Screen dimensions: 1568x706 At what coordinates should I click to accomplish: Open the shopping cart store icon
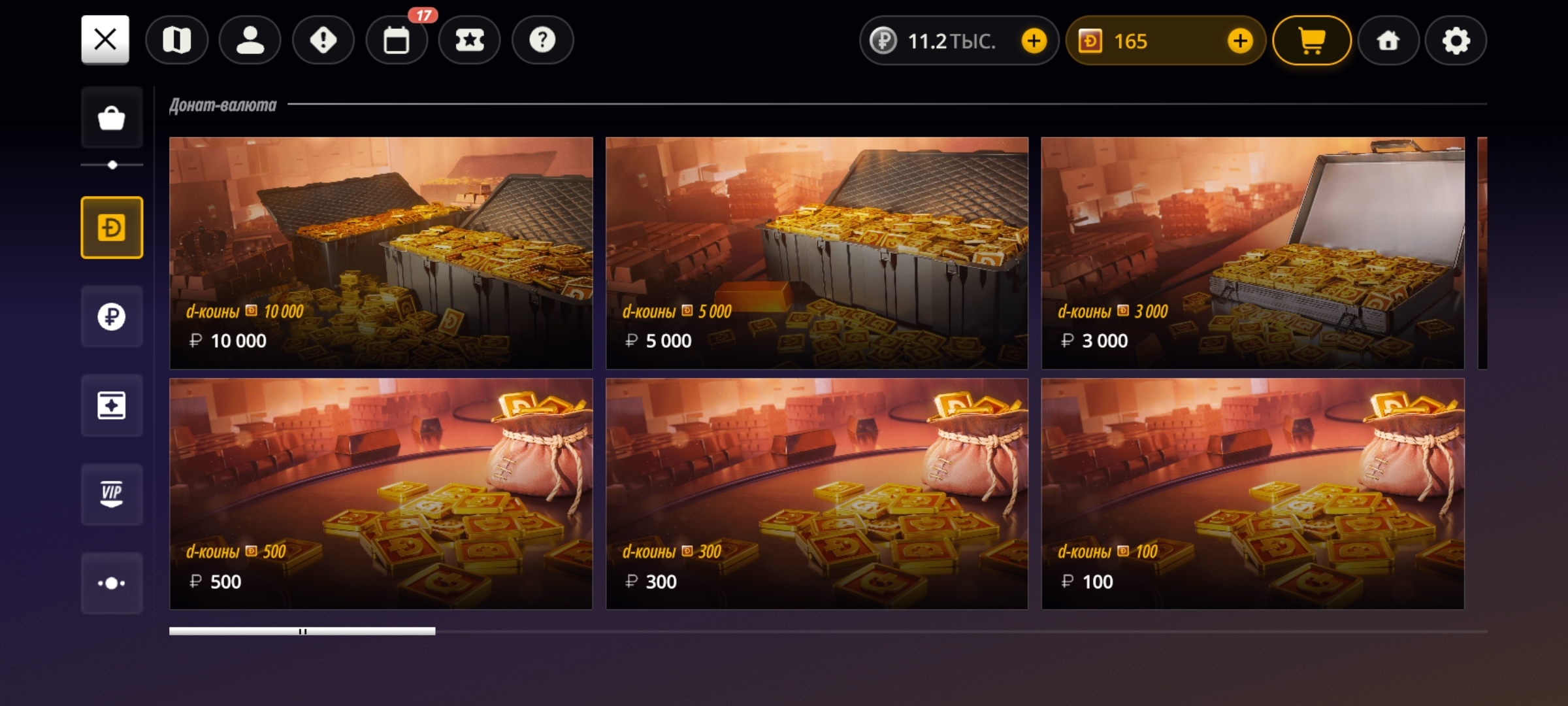[1312, 41]
